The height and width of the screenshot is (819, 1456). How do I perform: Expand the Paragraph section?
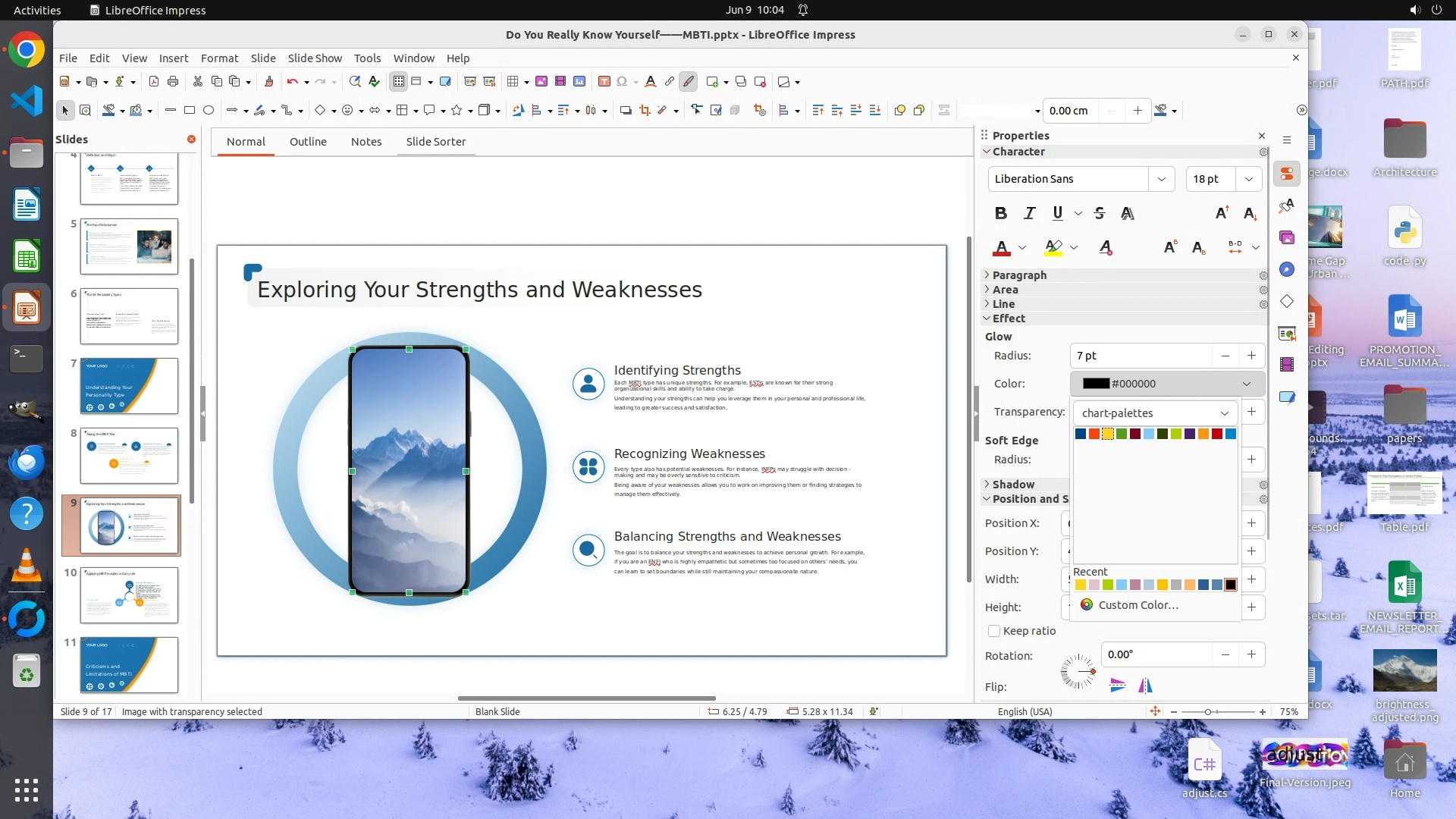(x=1018, y=275)
